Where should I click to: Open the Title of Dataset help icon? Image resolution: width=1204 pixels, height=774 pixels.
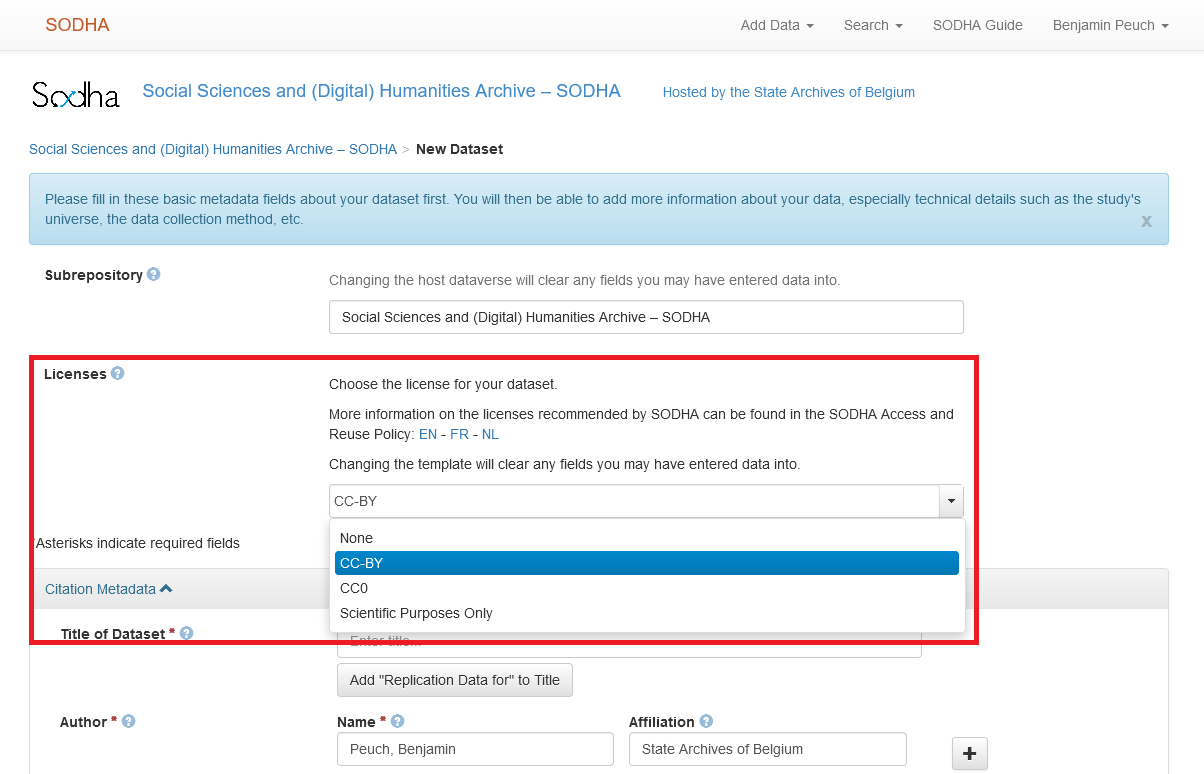click(x=187, y=633)
